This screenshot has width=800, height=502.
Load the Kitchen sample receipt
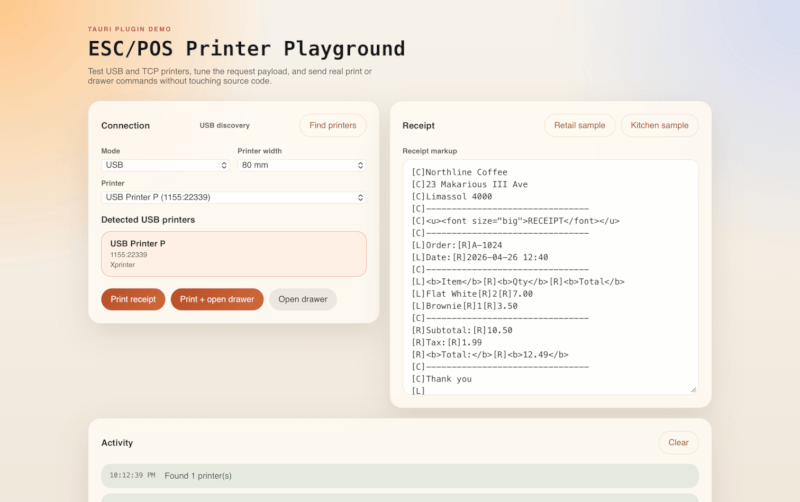(659, 126)
